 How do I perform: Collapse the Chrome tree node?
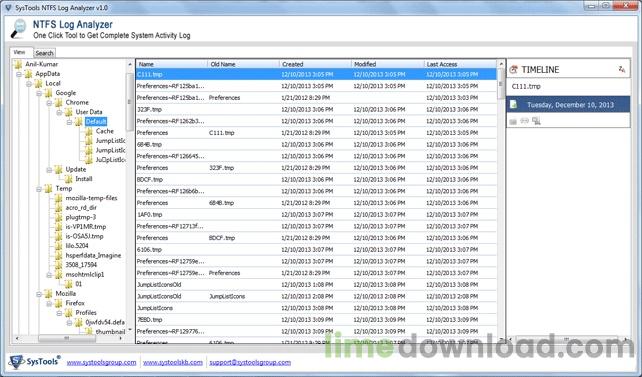coord(49,103)
